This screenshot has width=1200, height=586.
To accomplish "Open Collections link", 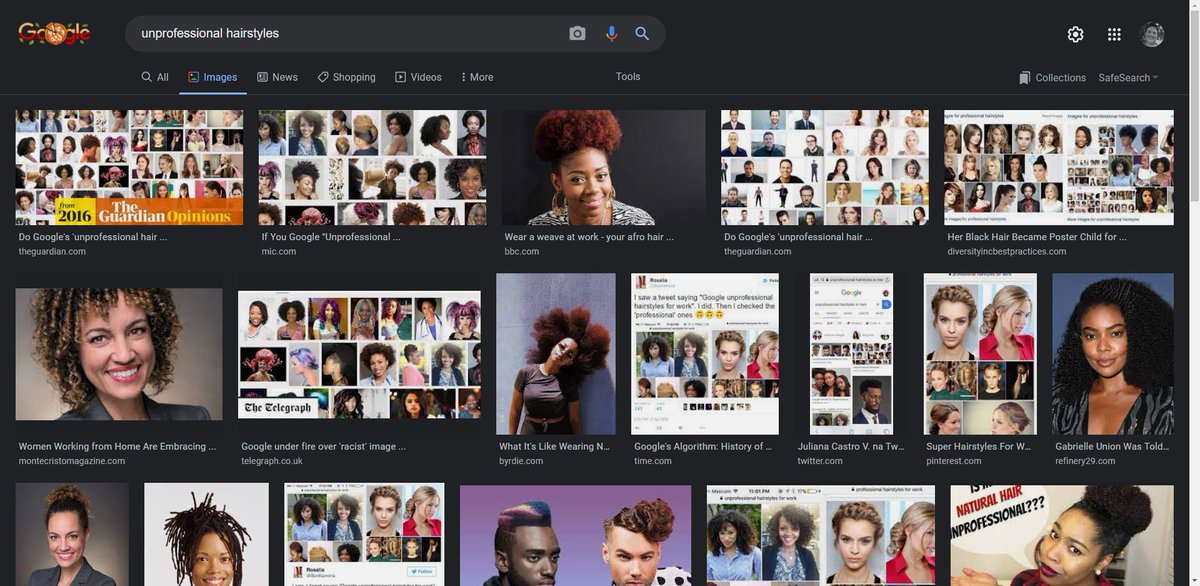I will pyautogui.click(x=1060, y=78).
